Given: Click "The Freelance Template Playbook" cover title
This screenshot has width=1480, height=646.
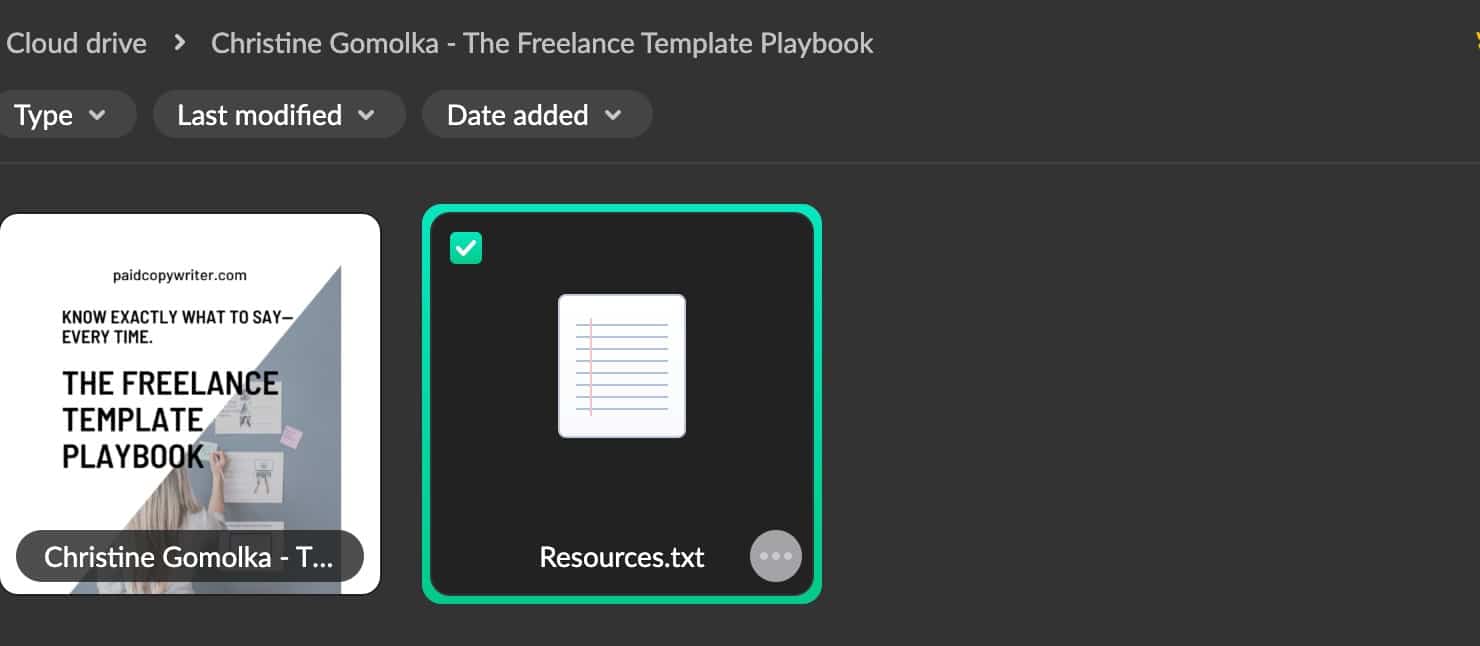Looking at the screenshot, I should coord(168,420).
